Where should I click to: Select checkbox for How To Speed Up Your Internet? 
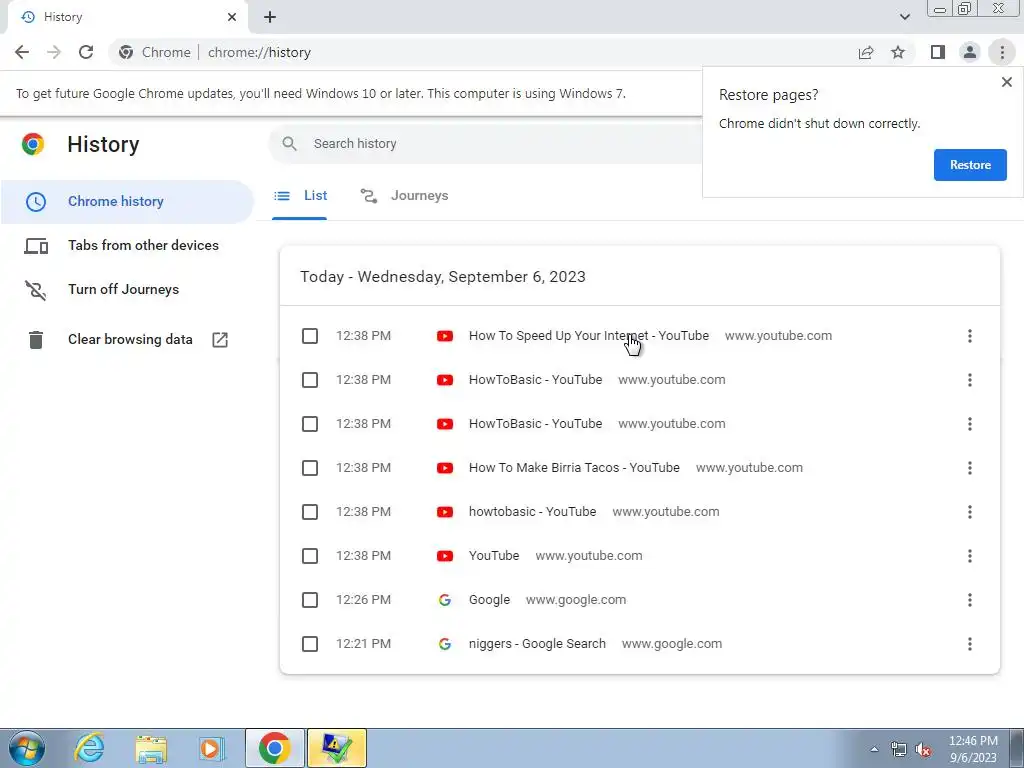pyautogui.click(x=310, y=336)
